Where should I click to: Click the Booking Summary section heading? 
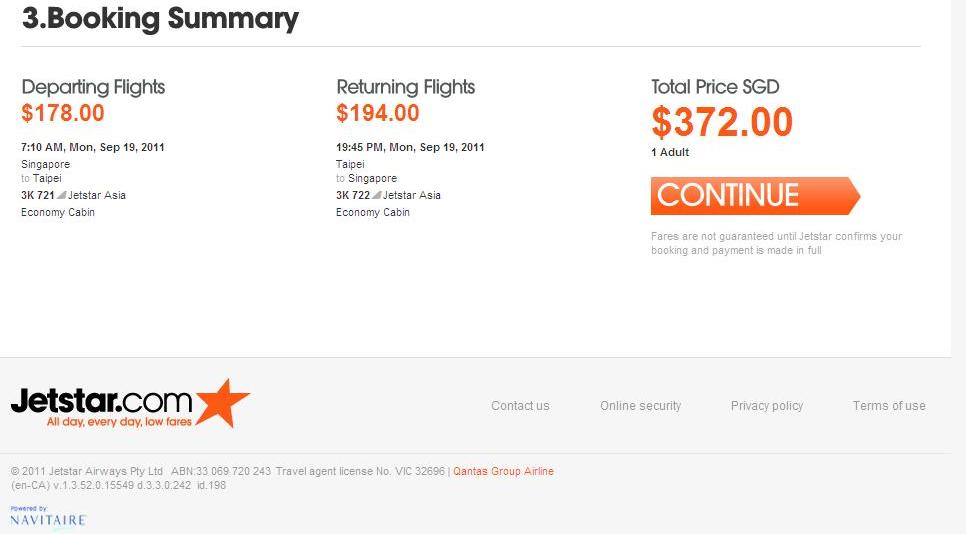click(160, 18)
